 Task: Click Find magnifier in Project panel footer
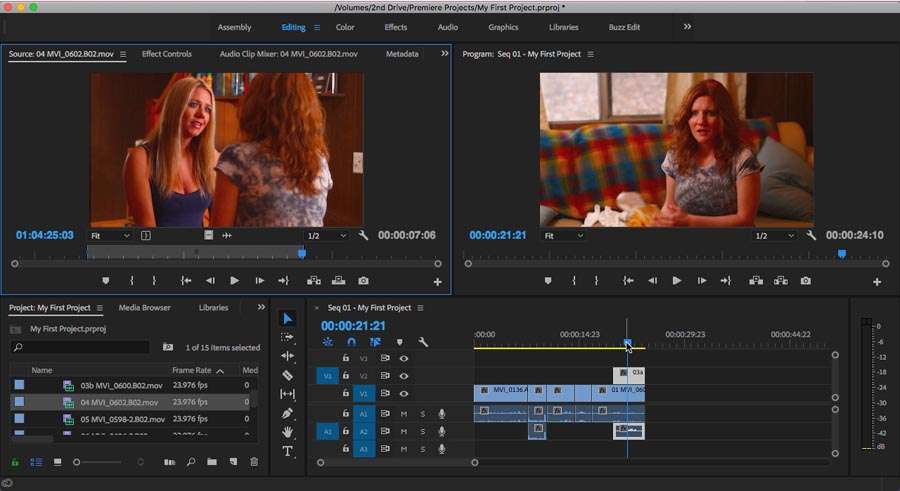tap(191, 462)
